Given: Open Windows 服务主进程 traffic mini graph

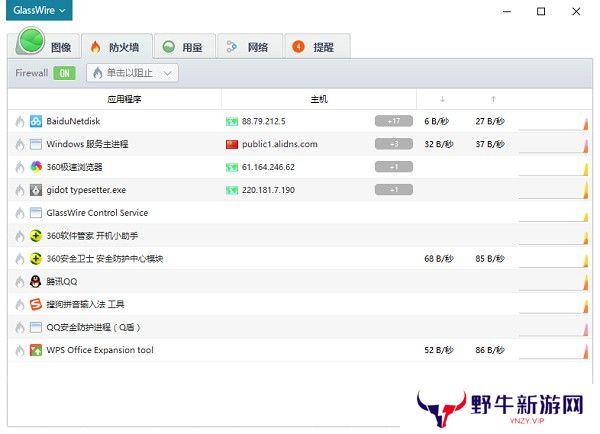Looking at the screenshot, I should tap(553, 145).
